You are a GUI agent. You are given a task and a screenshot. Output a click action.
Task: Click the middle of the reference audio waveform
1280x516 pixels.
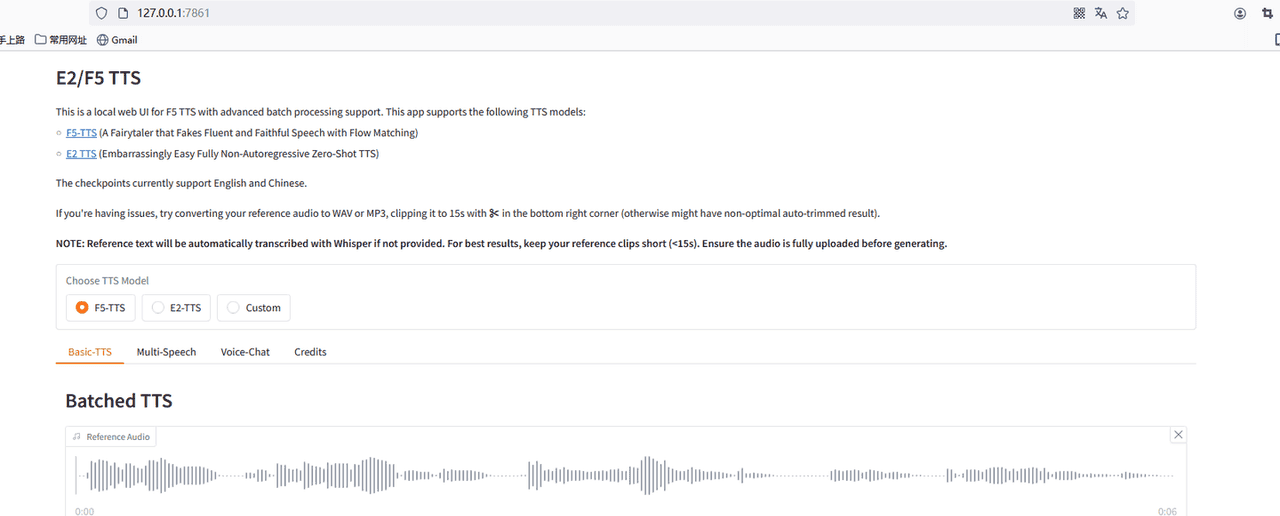625,476
